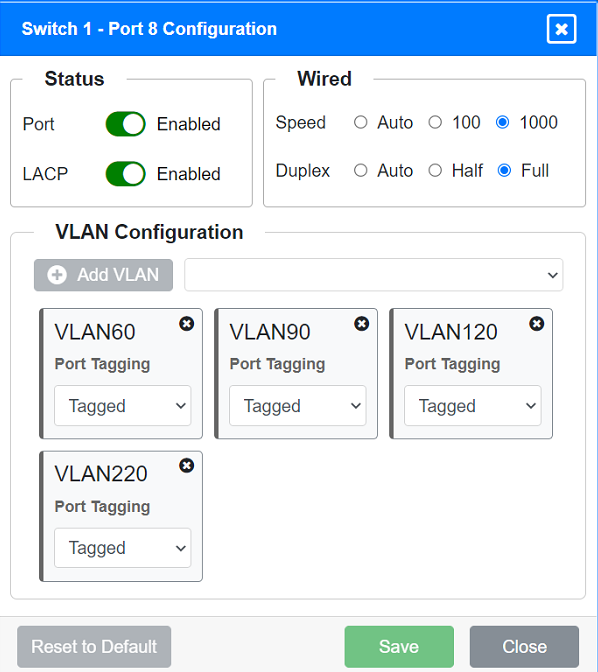
Task: Open the VLAN selection dropdown
Action: pyautogui.click(x=373, y=275)
